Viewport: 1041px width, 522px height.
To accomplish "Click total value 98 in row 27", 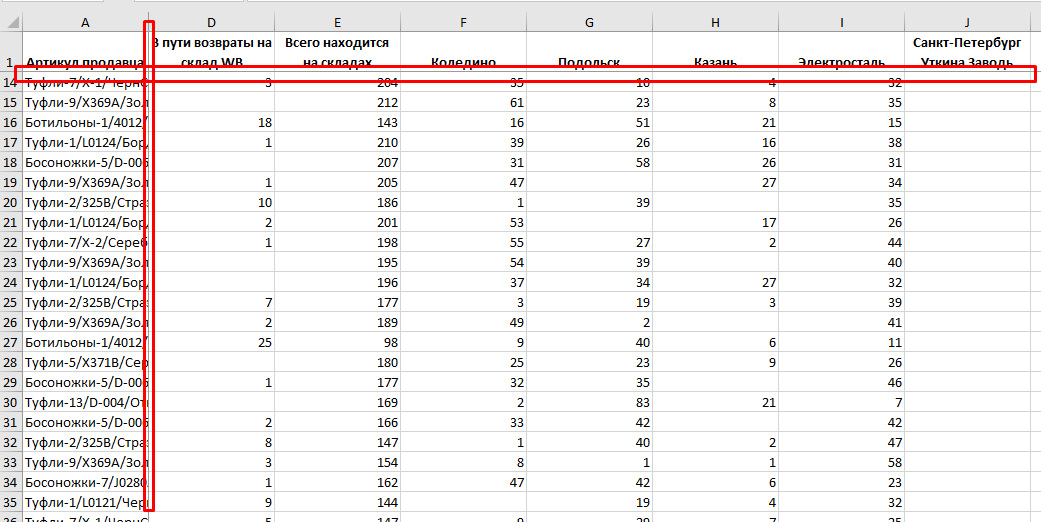I will point(337,341).
